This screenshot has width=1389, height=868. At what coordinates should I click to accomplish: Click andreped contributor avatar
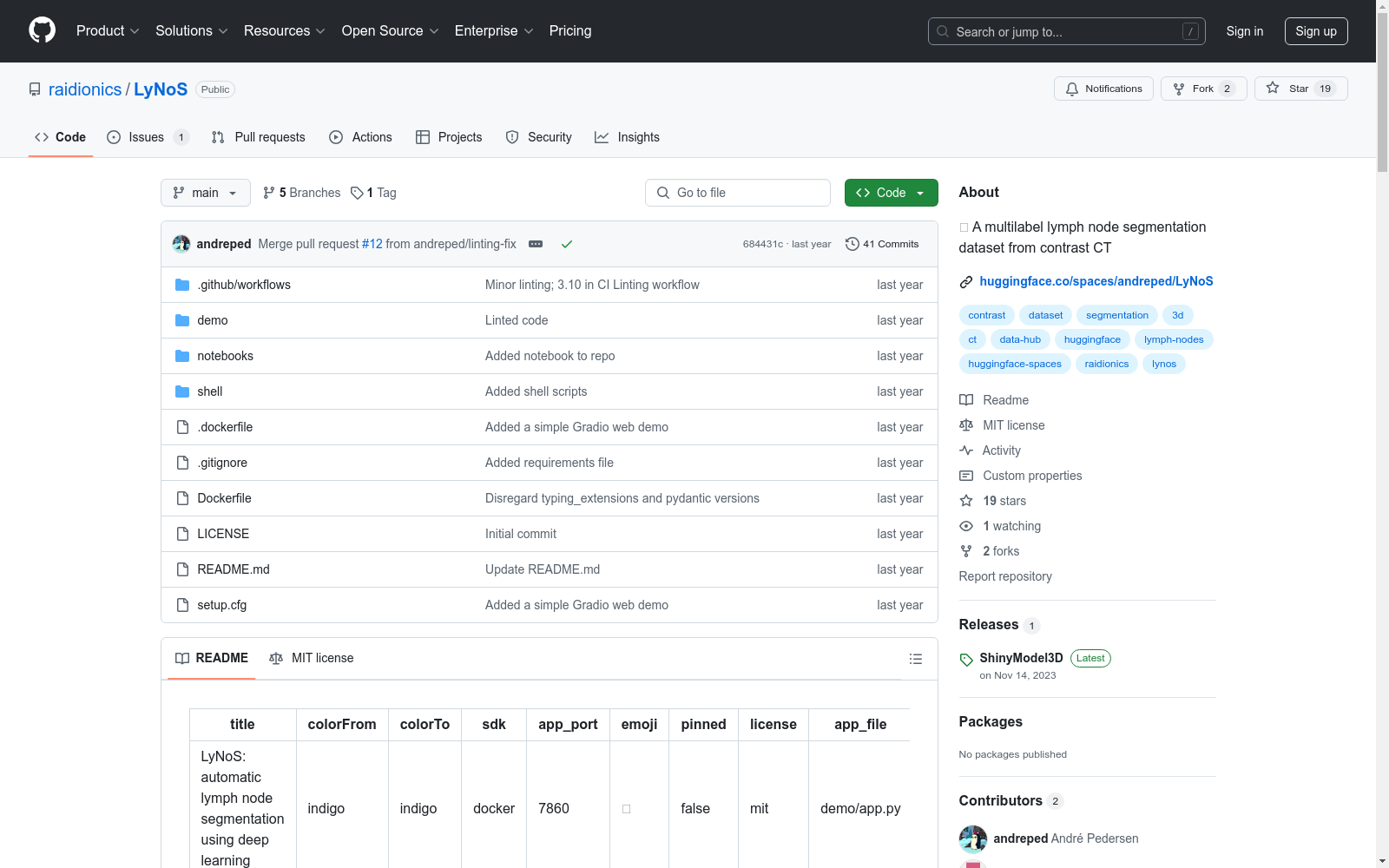(973, 838)
